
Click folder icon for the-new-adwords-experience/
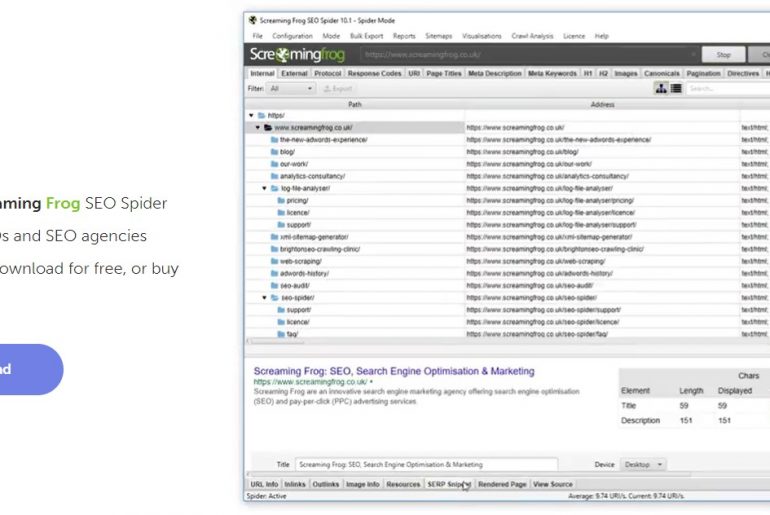click(x=275, y=140)
